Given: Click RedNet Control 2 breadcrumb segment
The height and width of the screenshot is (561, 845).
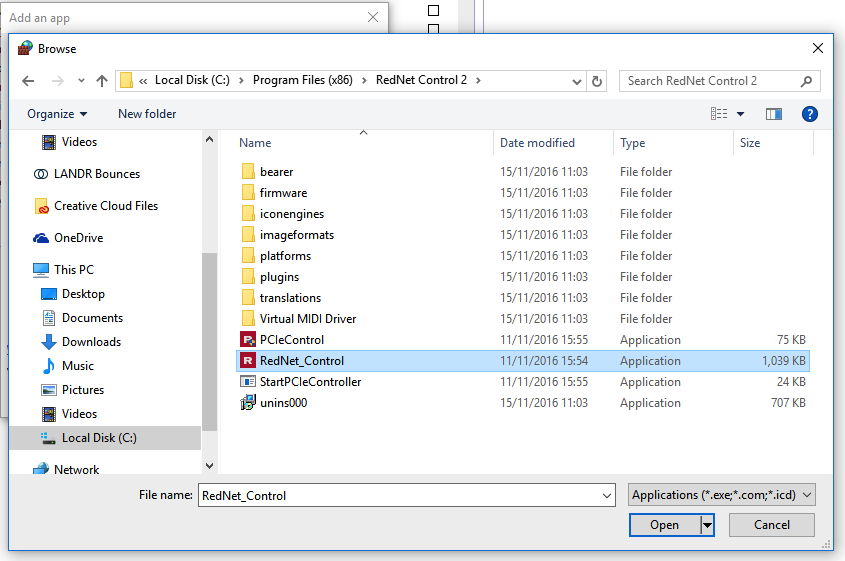Looking at the screenshot, I should 421,80.
